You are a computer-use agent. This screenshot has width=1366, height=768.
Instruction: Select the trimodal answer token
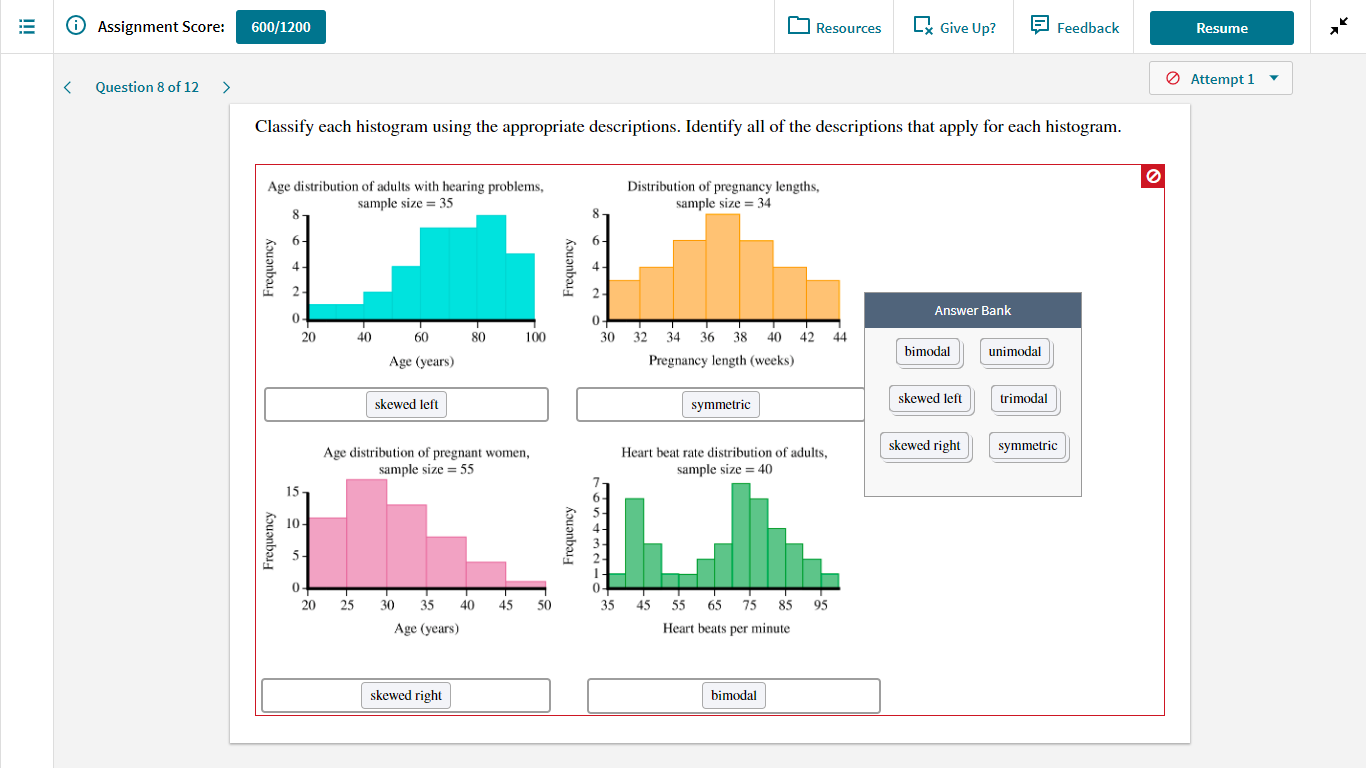1024,399
